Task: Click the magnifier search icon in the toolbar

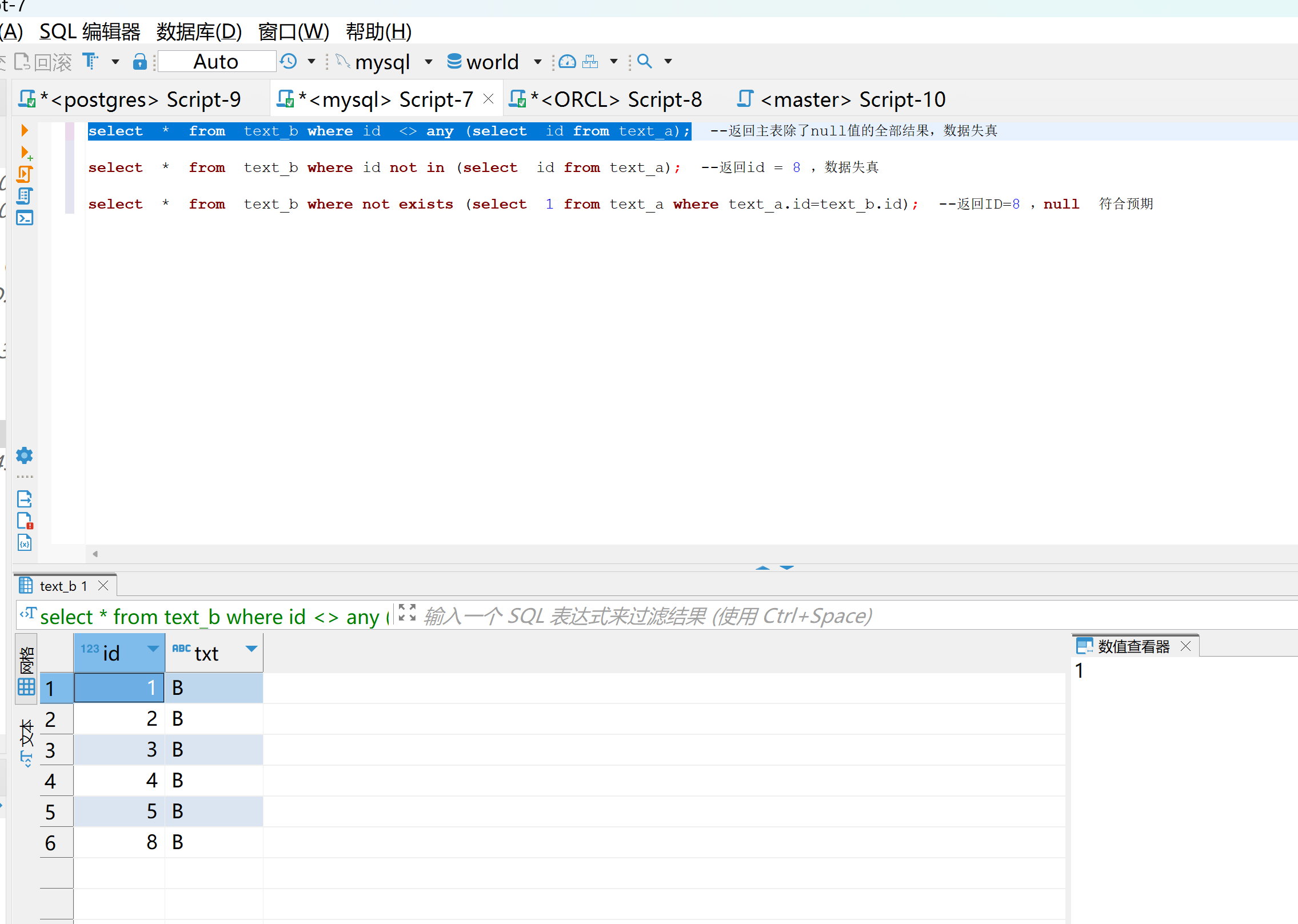Action: 644,61
